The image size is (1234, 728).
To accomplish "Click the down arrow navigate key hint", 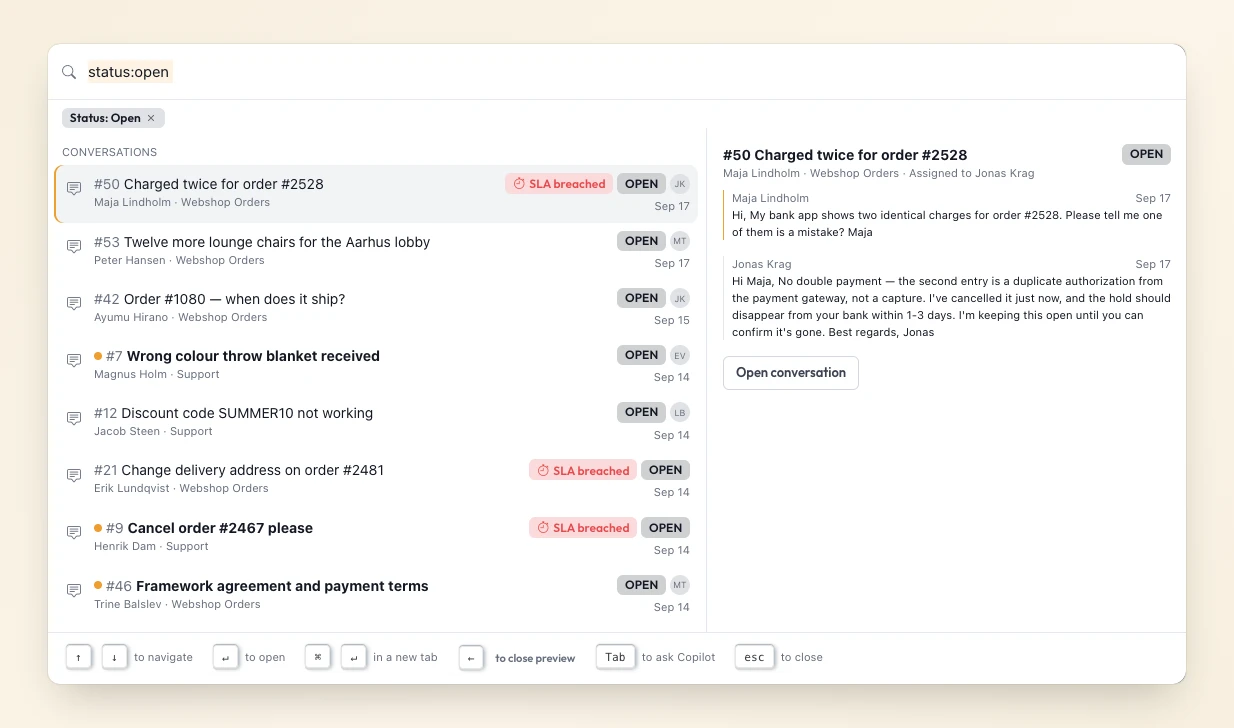I will (115, 657).
